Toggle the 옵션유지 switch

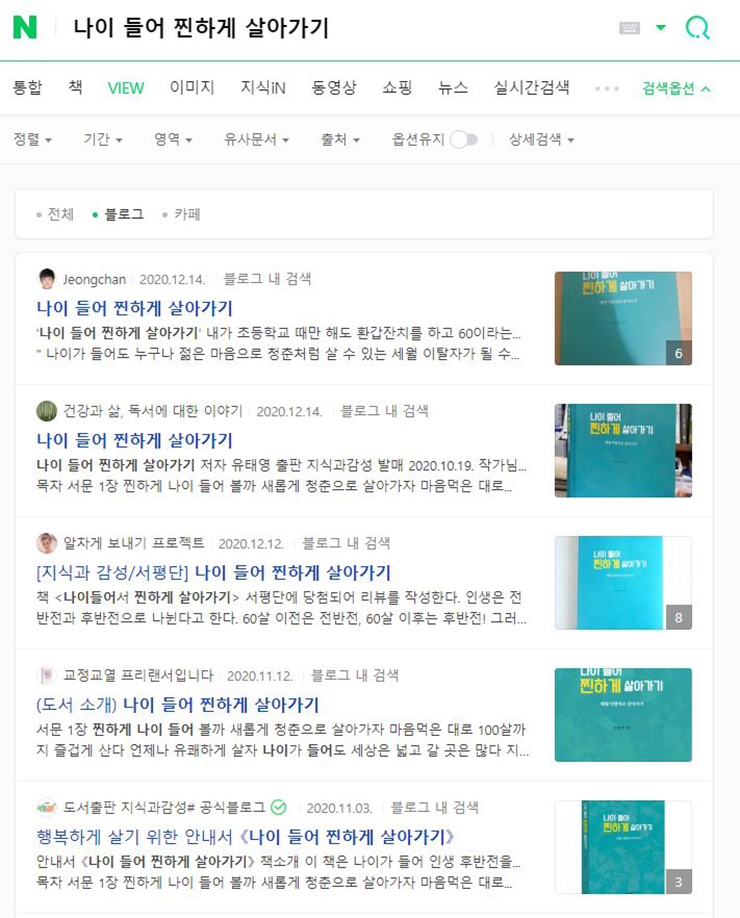point(464,139)
